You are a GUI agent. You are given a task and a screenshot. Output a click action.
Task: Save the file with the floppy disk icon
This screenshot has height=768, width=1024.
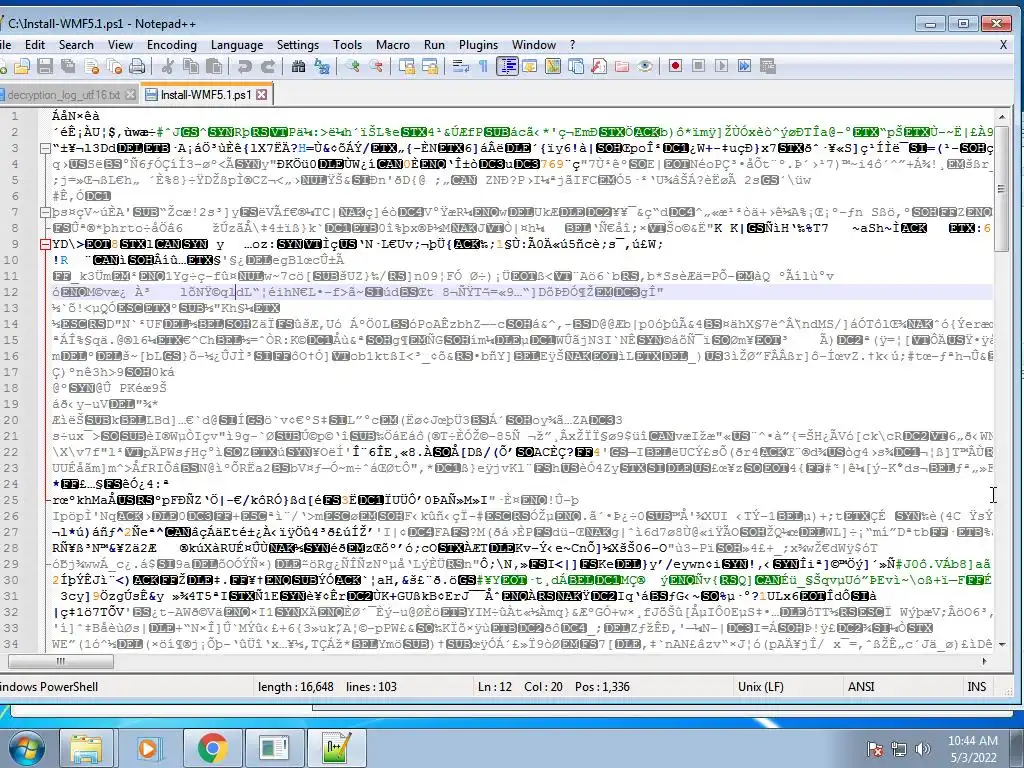pos(44,66)
